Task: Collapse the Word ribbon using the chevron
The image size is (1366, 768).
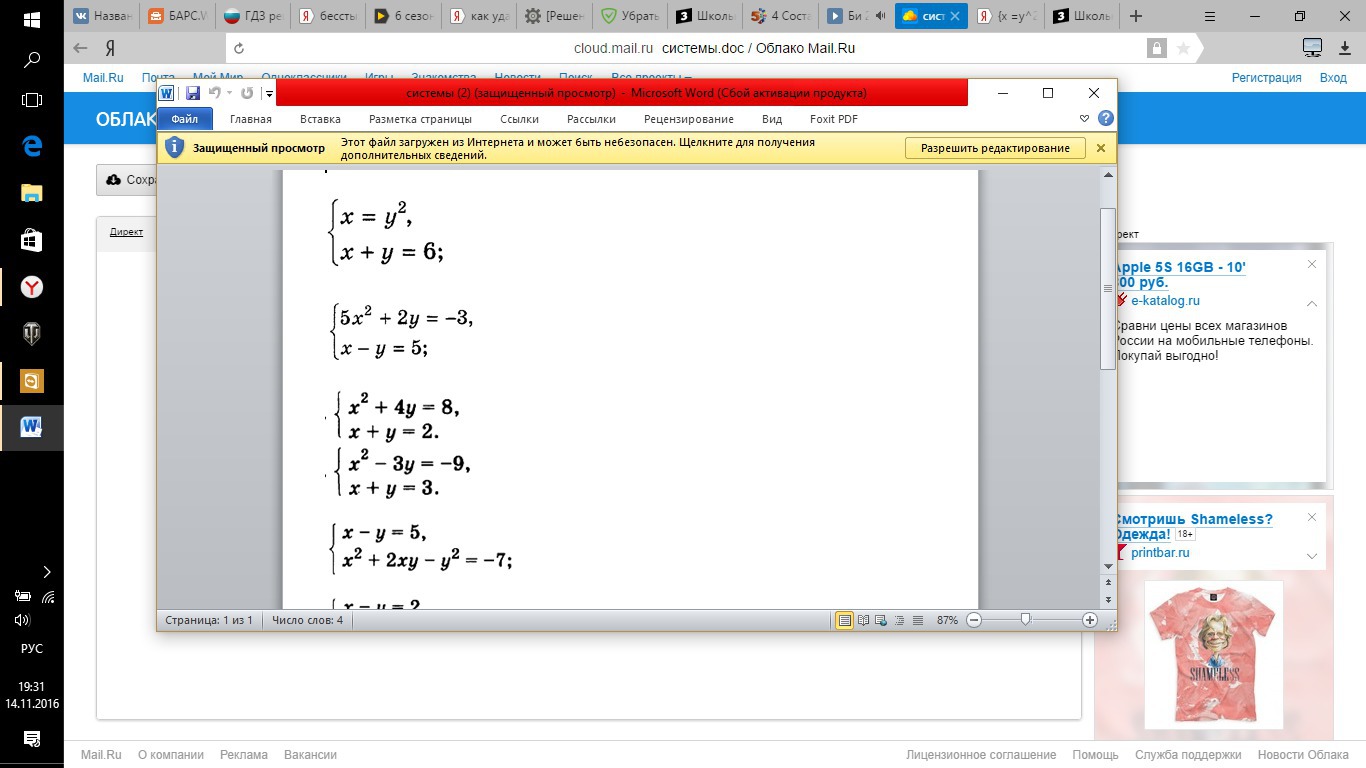Action: pos(1085,119)
